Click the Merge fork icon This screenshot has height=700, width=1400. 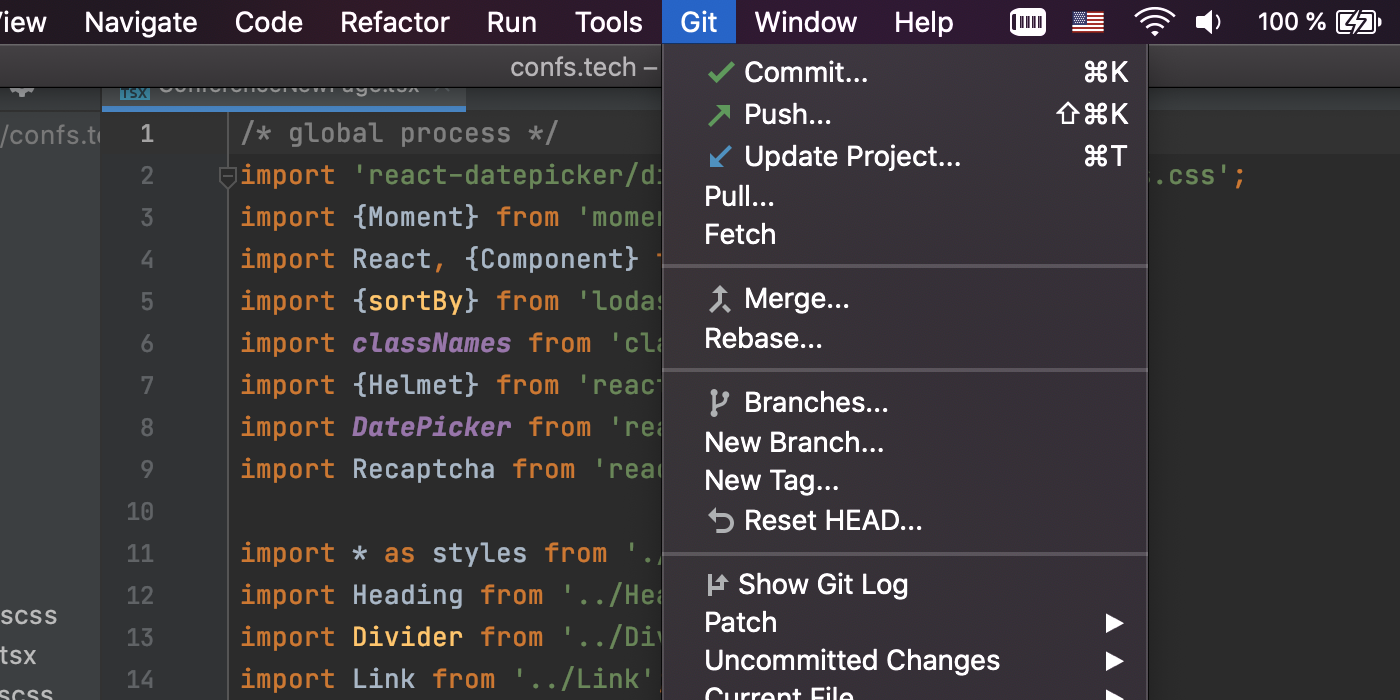pos(719,299)
